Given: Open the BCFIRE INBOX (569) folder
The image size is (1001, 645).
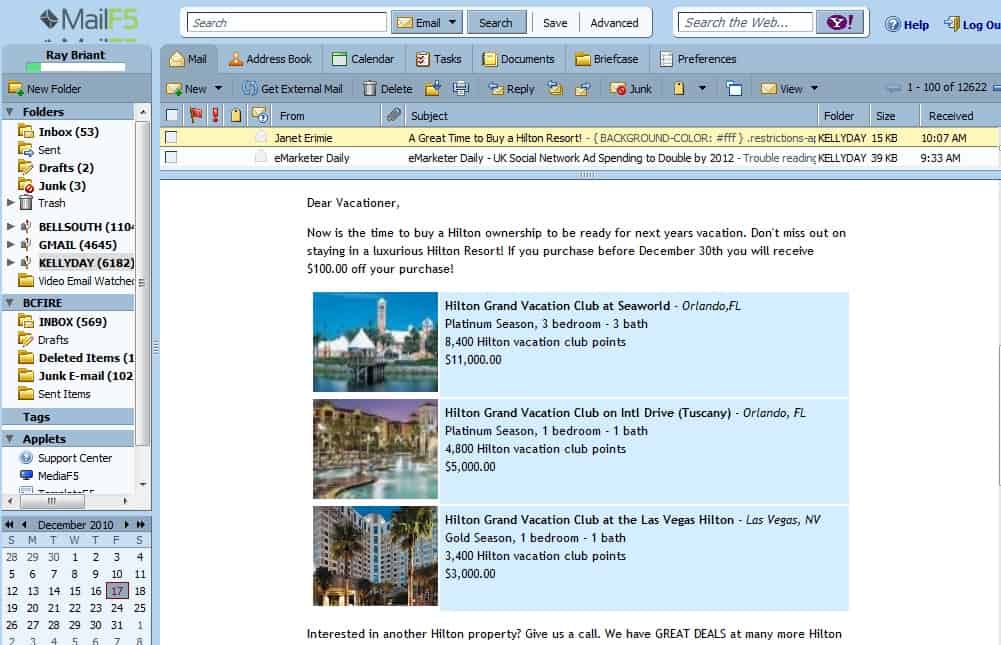Looking at the screenshot, I should tap(72, 322).
